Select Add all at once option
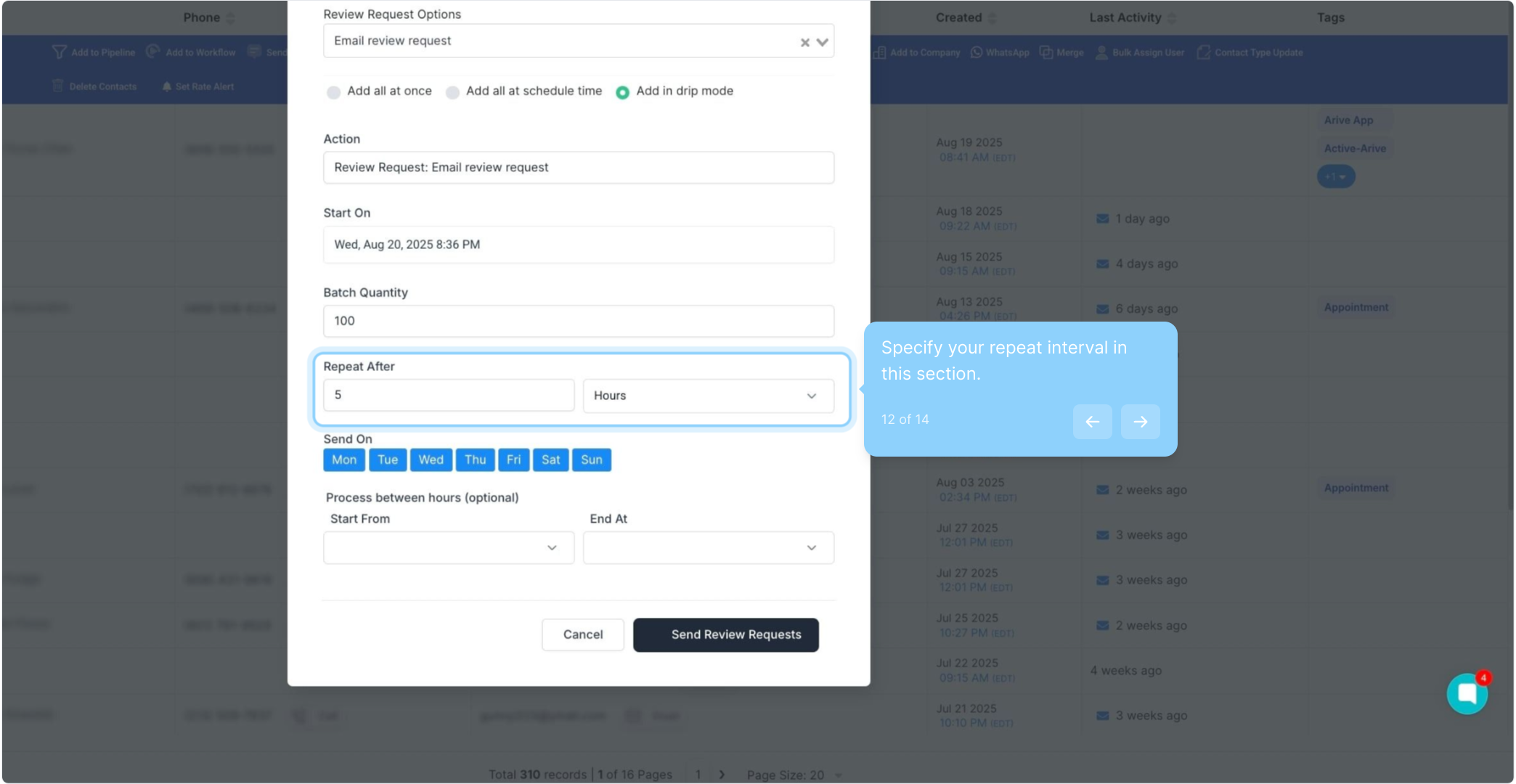The height and width of the screenshot is (784, 1516). click(333, 92)
